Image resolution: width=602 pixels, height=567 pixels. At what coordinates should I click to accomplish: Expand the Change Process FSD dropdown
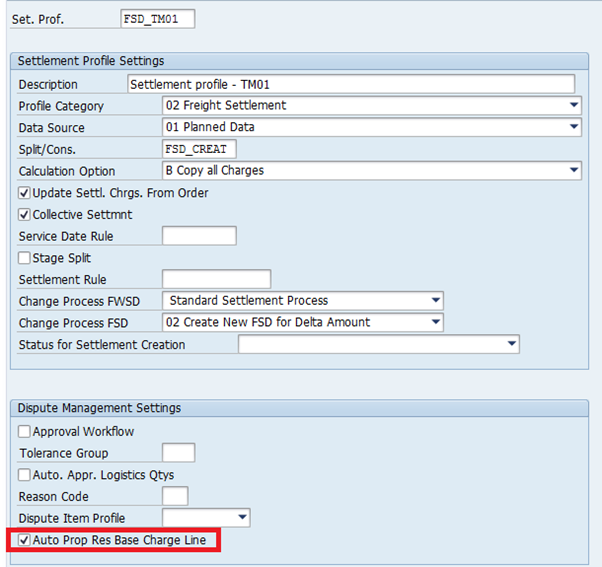coord(435,323)
